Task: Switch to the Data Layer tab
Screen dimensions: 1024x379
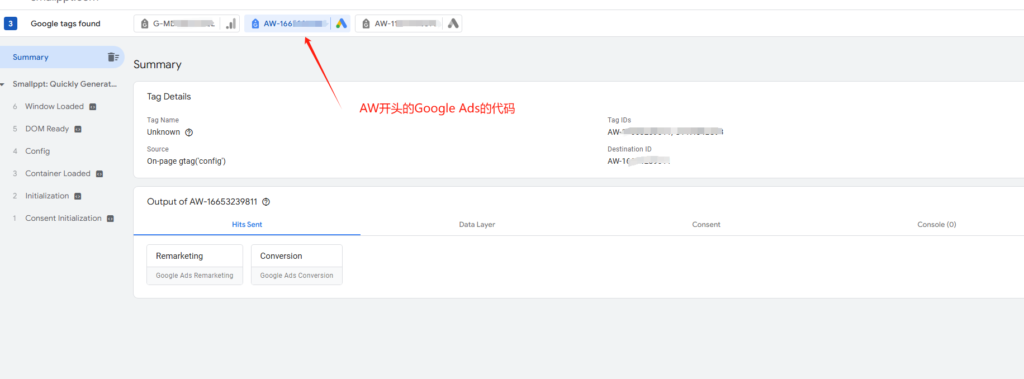Action: 477,224
